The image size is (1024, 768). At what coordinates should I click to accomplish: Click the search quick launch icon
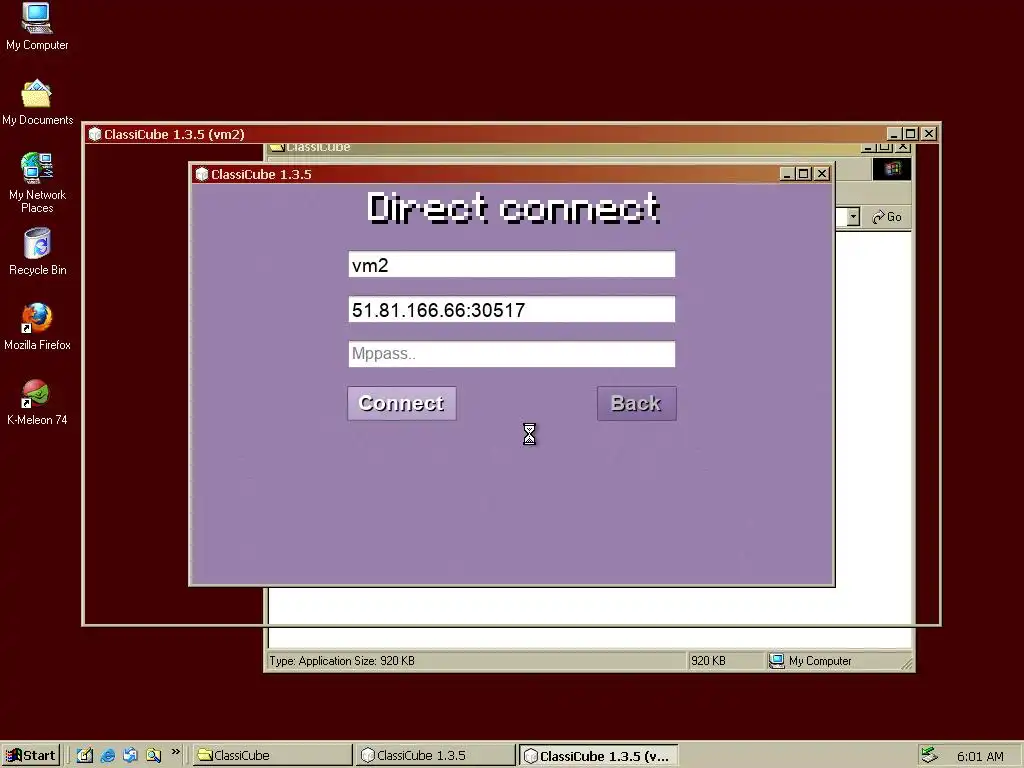153,756
